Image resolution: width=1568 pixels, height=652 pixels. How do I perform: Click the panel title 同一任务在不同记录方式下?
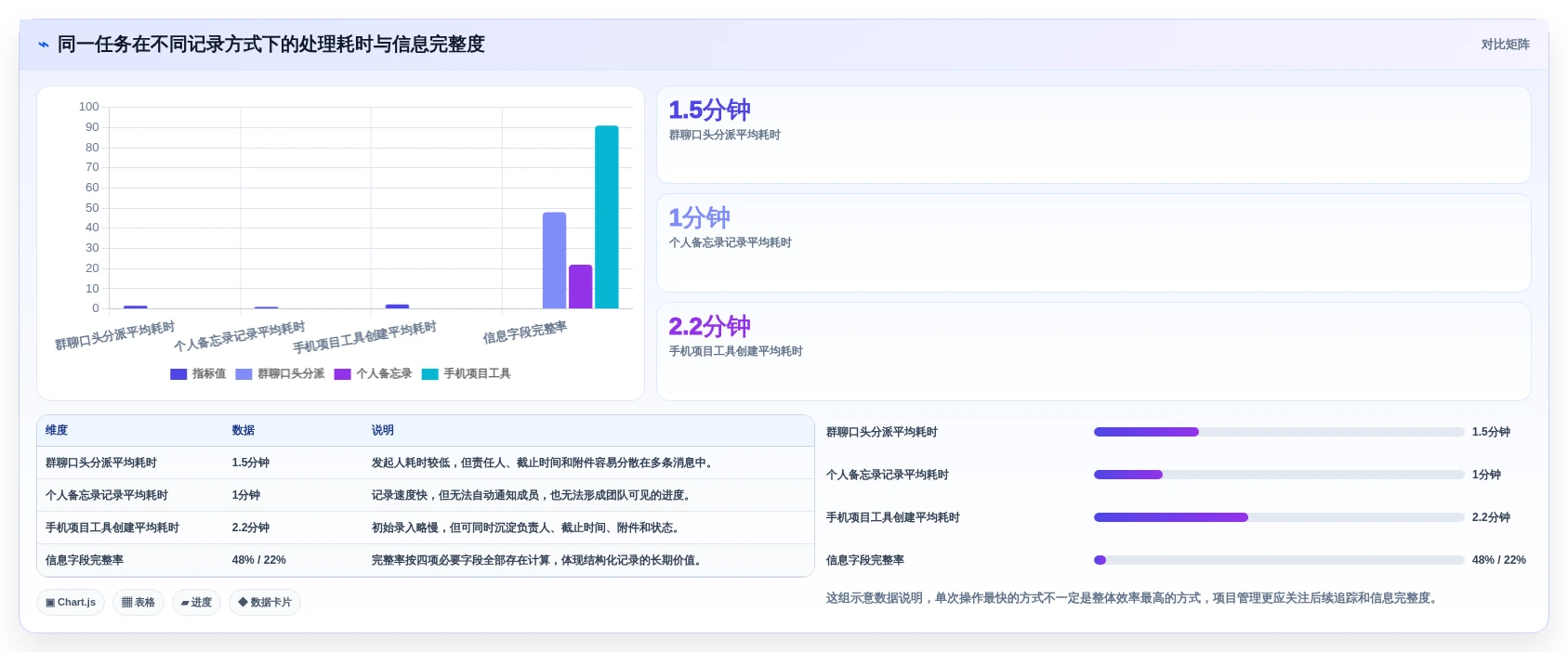271,45
